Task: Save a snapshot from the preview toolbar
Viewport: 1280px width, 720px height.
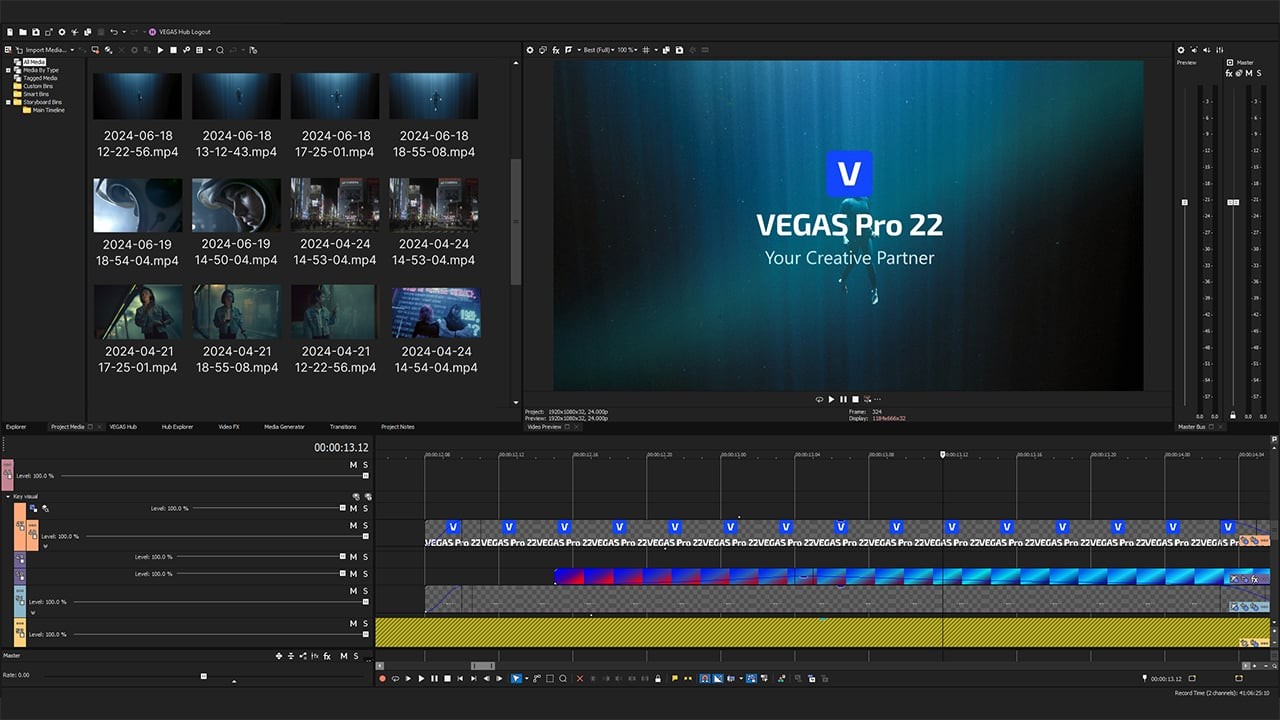Action: (x=679, y=50)
